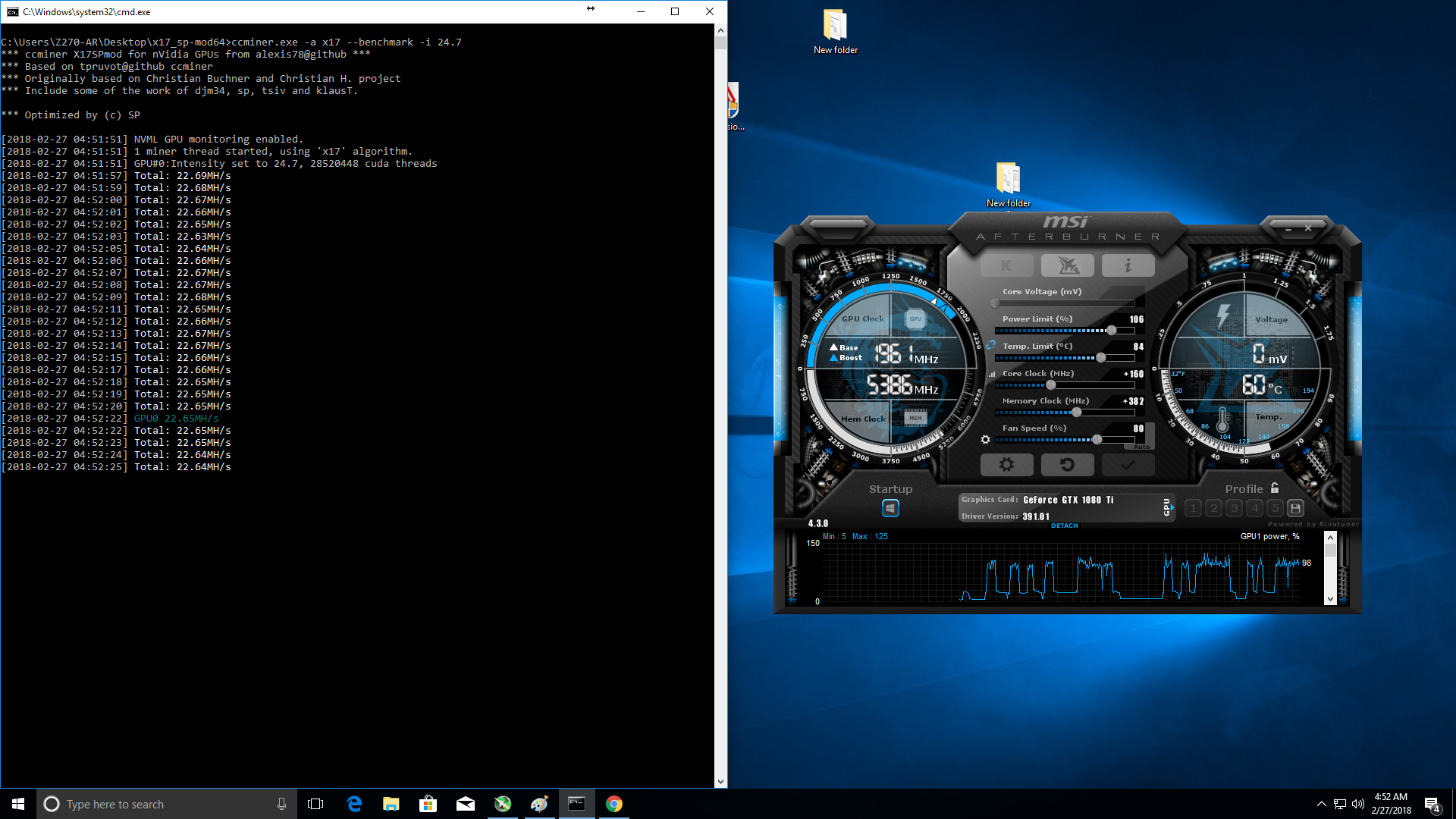Click the MEM chip icon in clock gauge

tap(915, 418)
